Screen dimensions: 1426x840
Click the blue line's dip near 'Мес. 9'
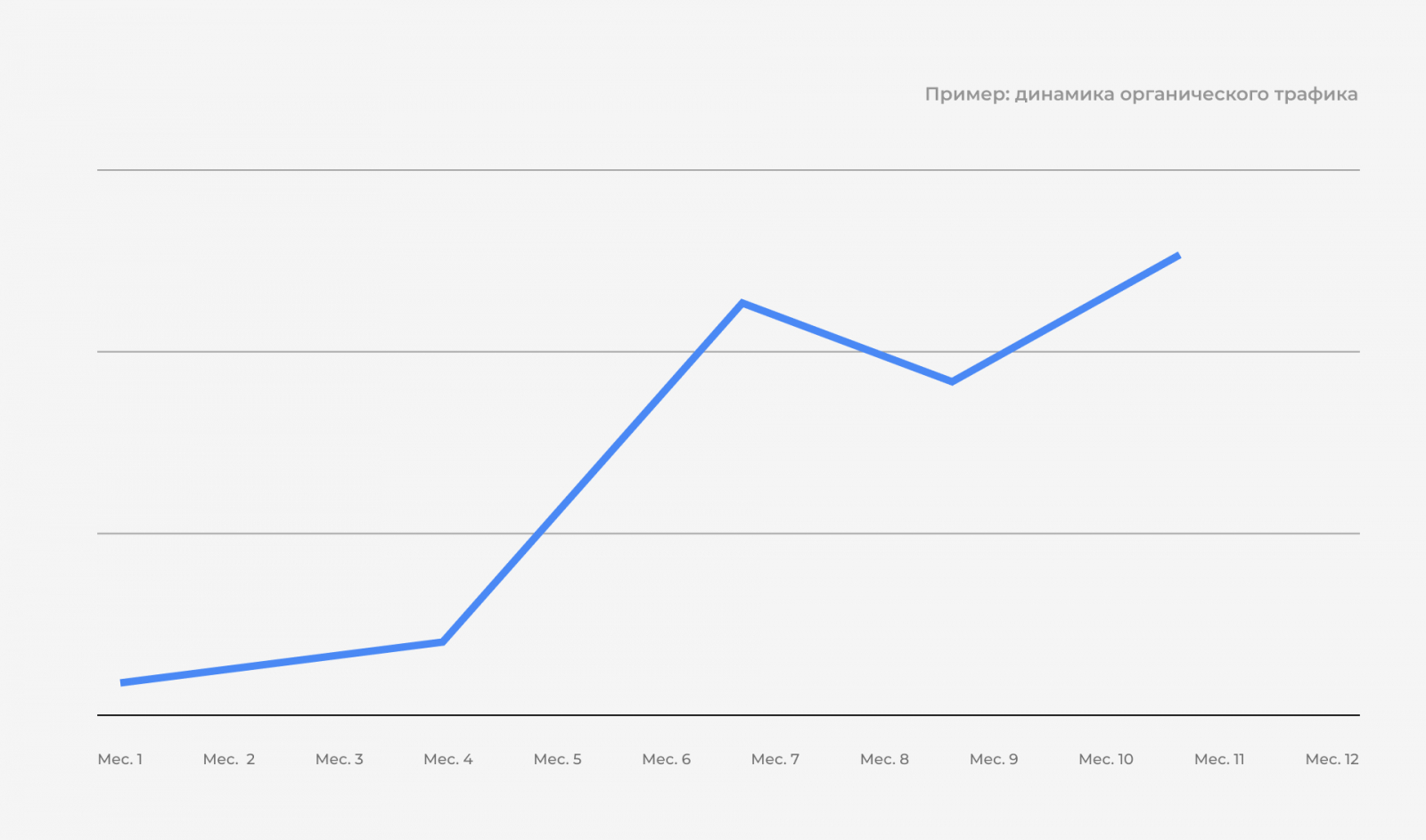click(x=952, y=381)
